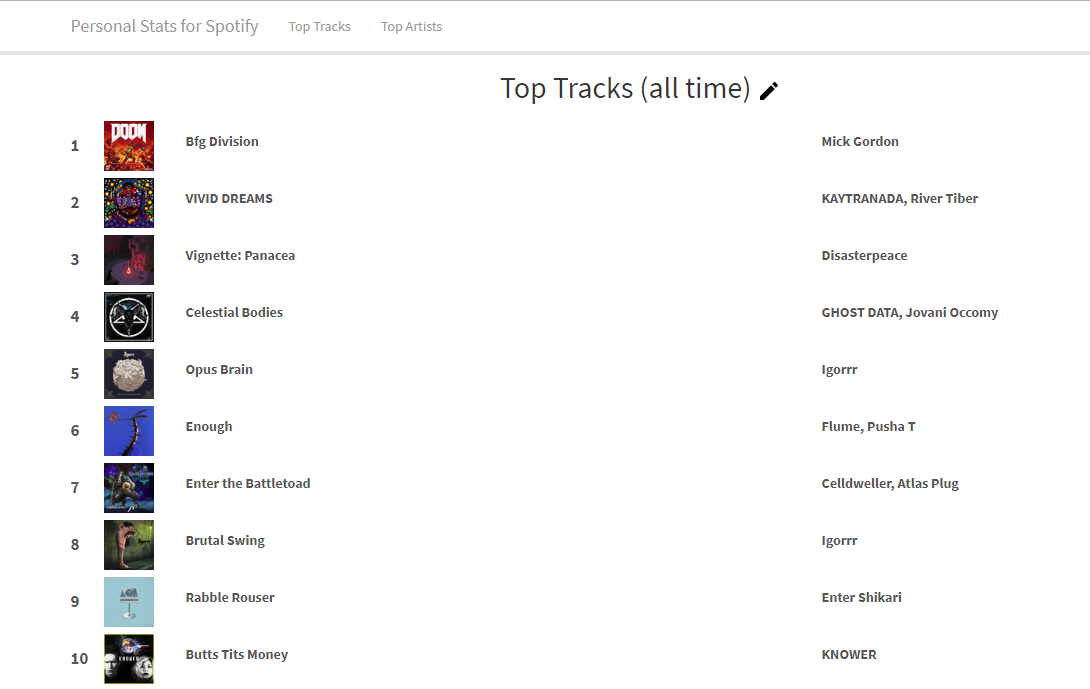Click artist name Disasterpeace
The width and height of the screenshot is (1090, 689).
864,256
